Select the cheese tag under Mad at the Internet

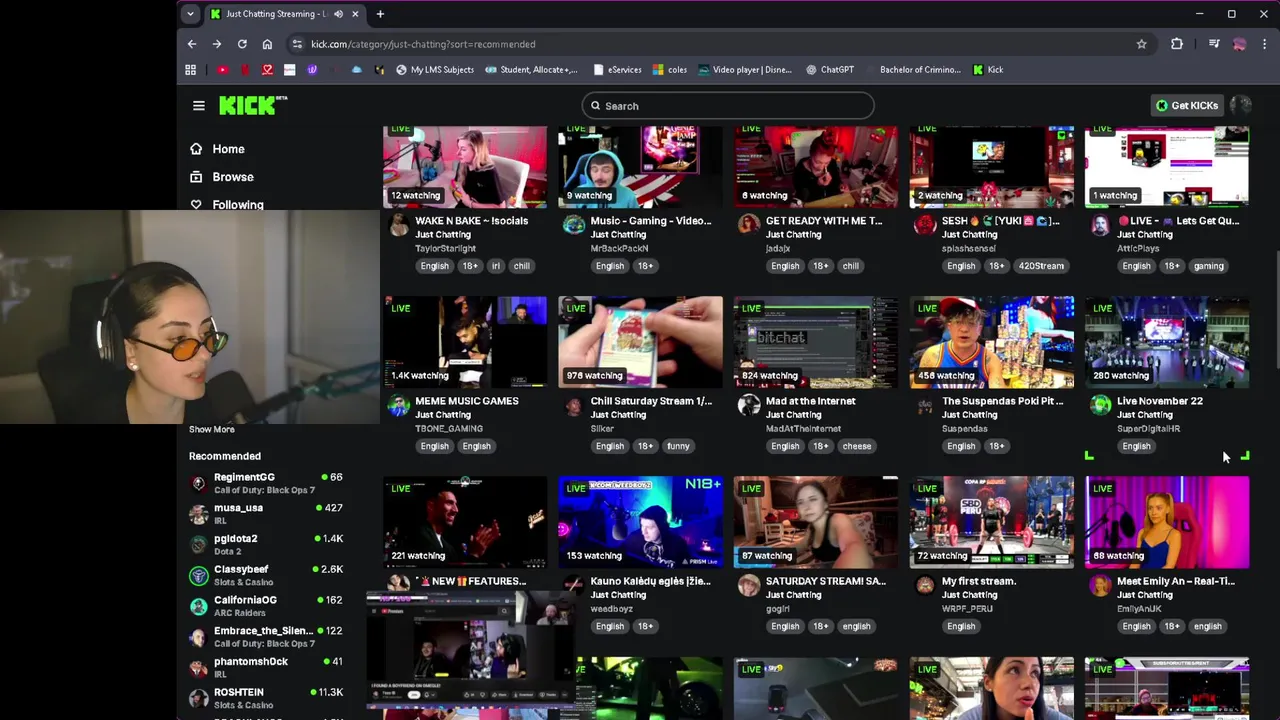point(857,446)
